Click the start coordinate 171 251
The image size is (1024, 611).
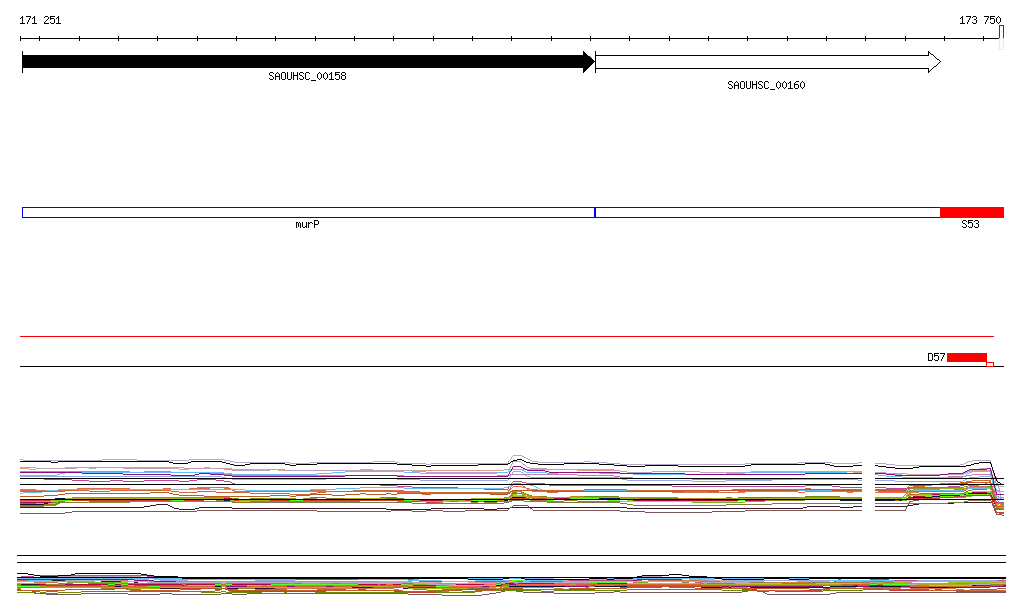coord(40,20)
